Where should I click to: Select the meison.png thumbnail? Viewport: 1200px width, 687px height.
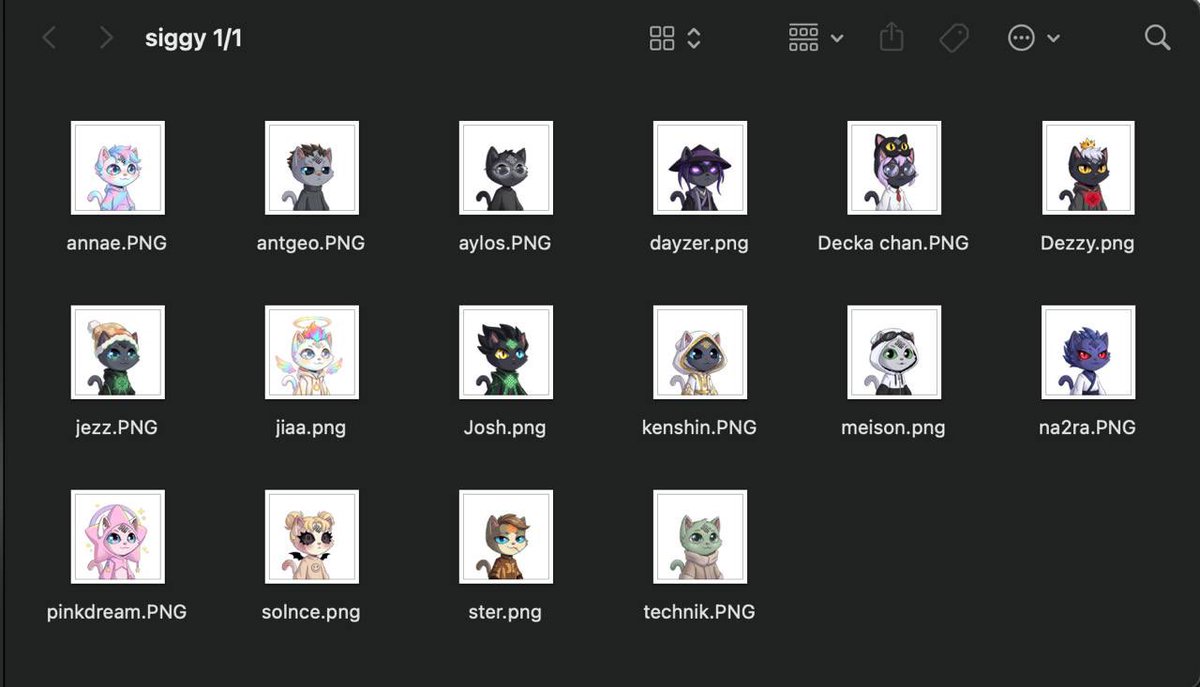tap(894, 352)
